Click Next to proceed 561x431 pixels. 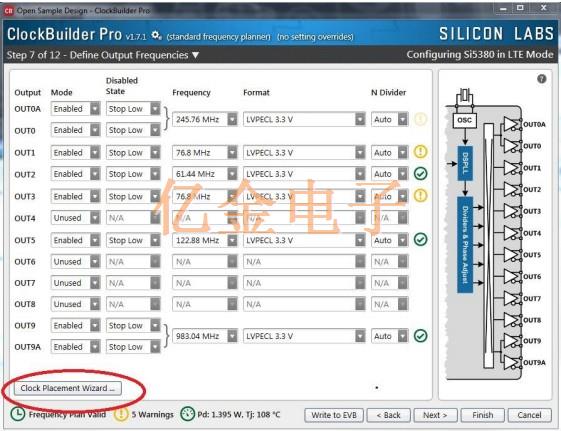pyautogui.click(x=435, y=415)
